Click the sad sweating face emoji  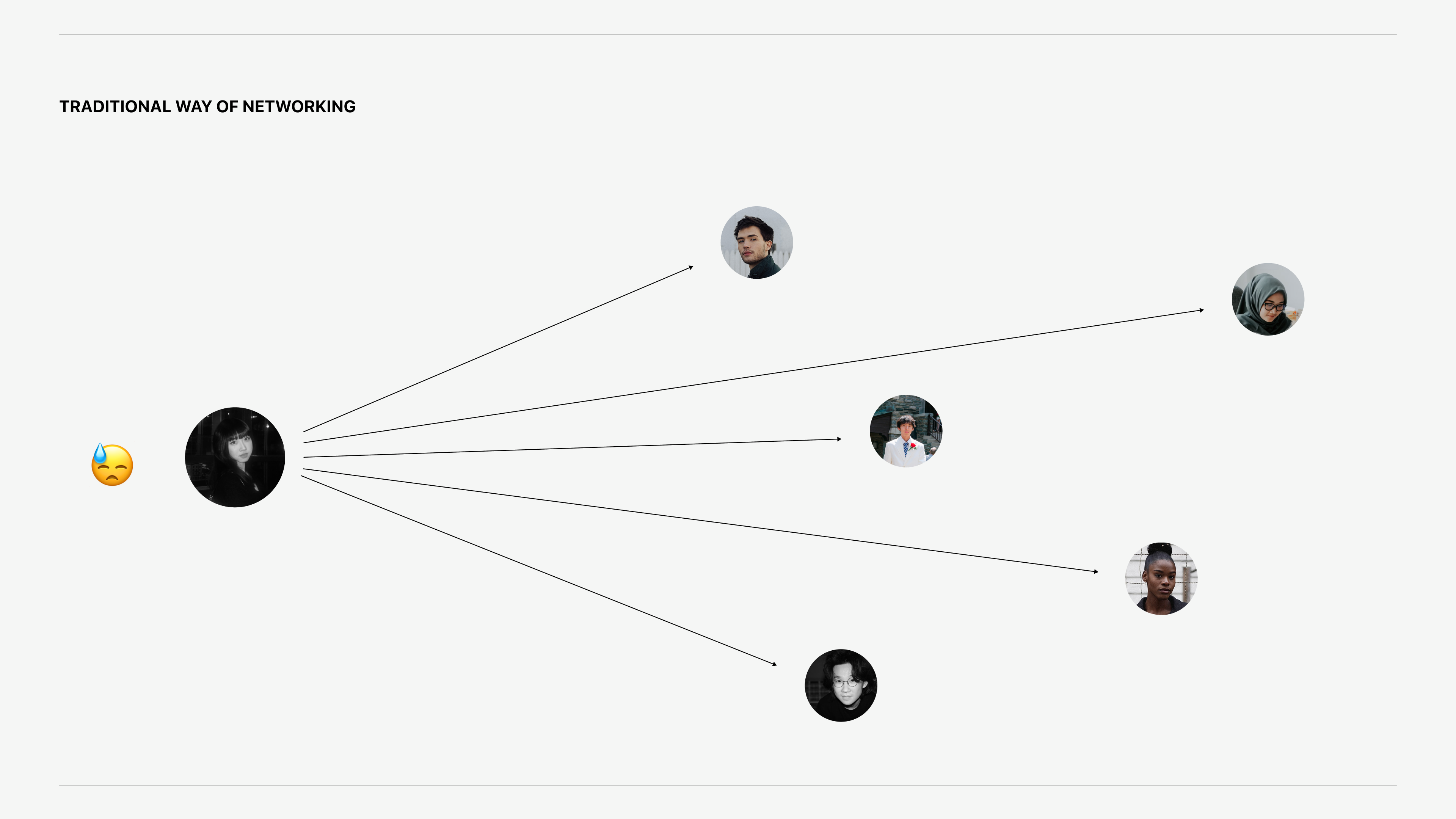[x=113, y=465]
